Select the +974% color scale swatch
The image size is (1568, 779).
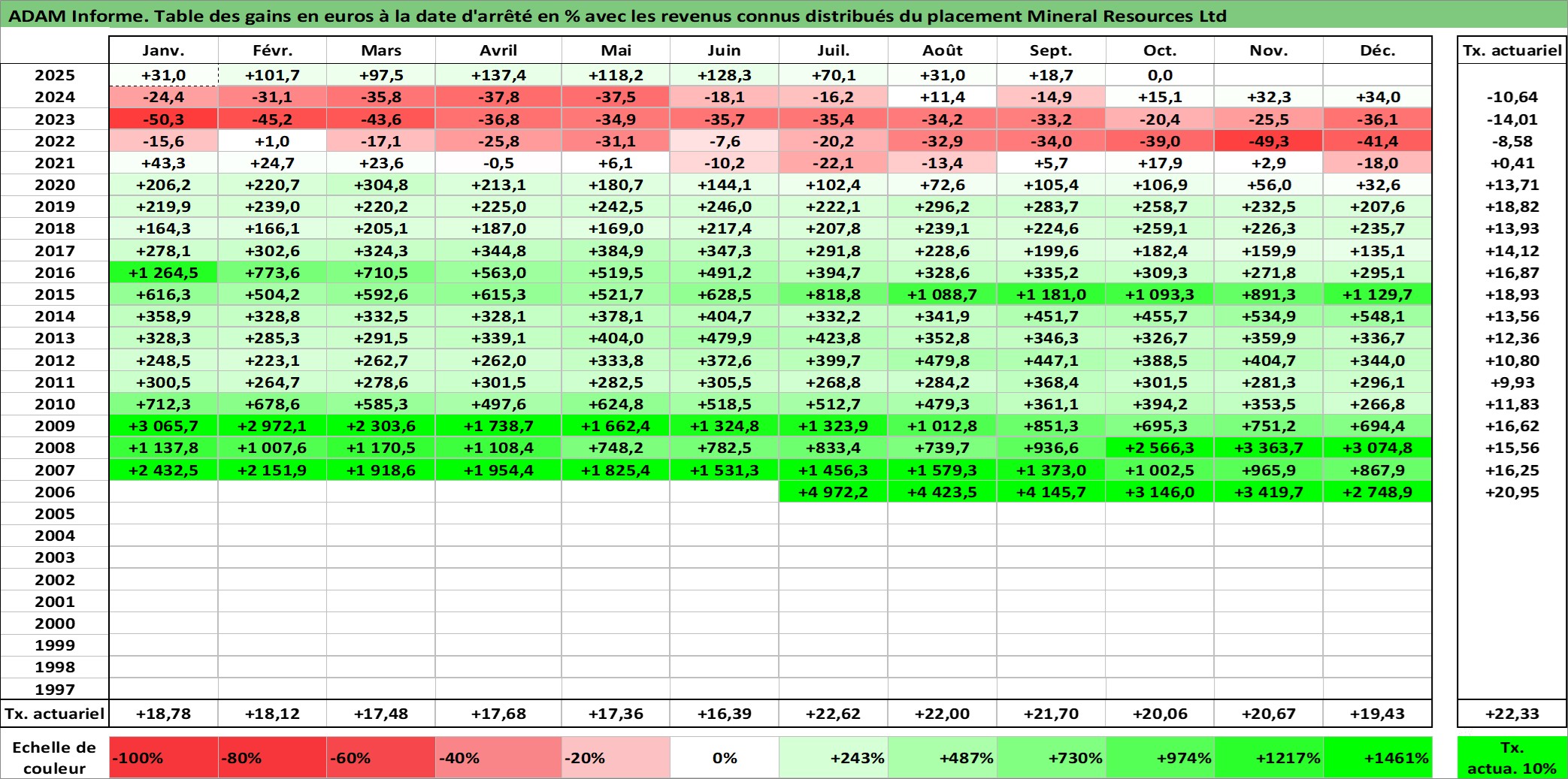[x=1160, y=757]
